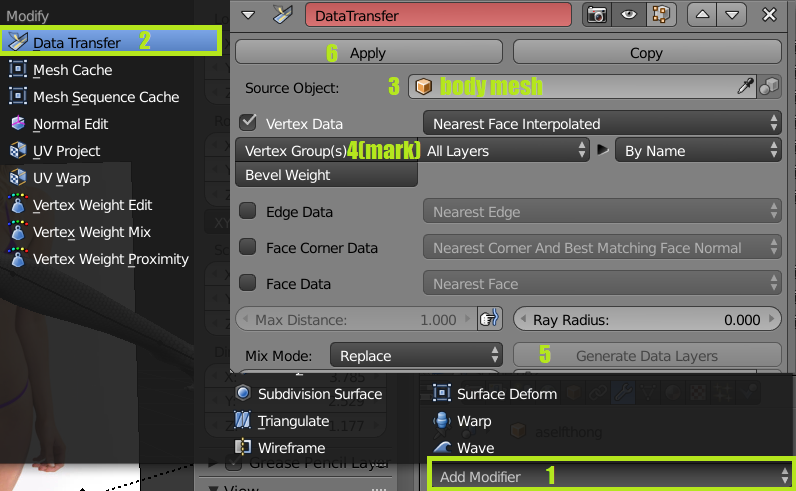This screenshot has width=796, height=491.
Task: Choose Wireframe modifier
Action: (291, 447)
